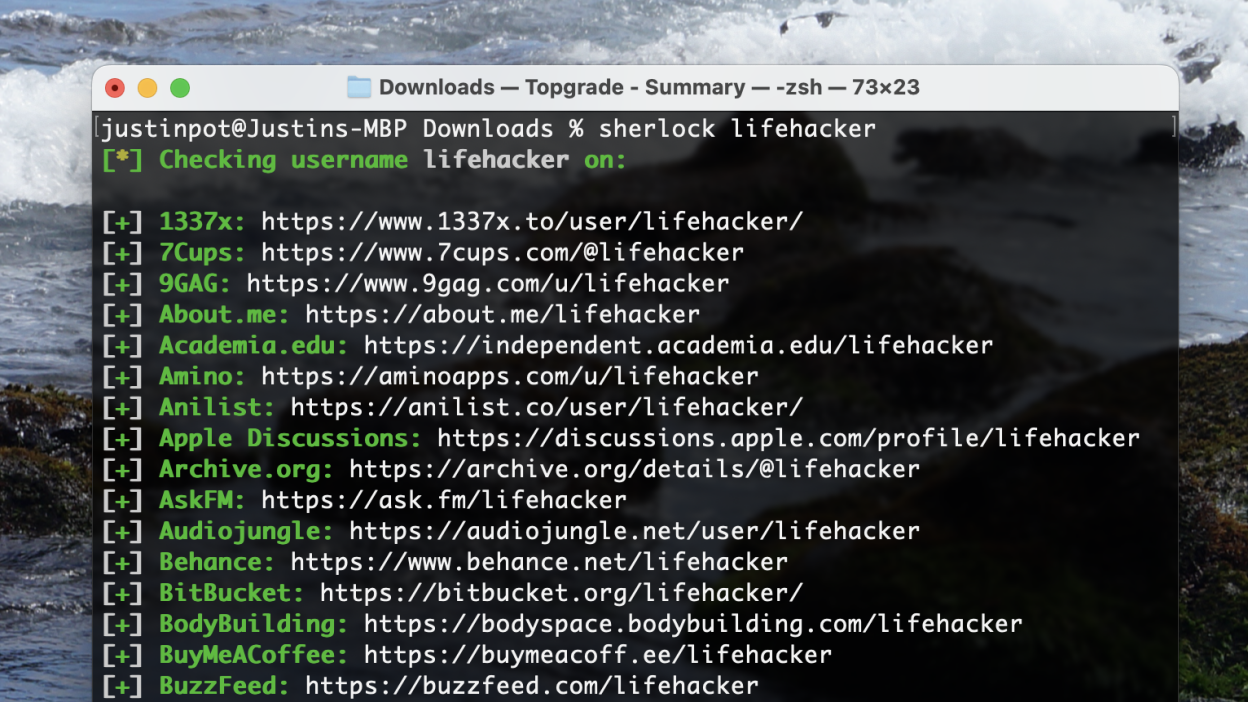Open the ask.fm/lifehacker link
The width and height of the screenshot is (1248, 702).
pos(443,500)
